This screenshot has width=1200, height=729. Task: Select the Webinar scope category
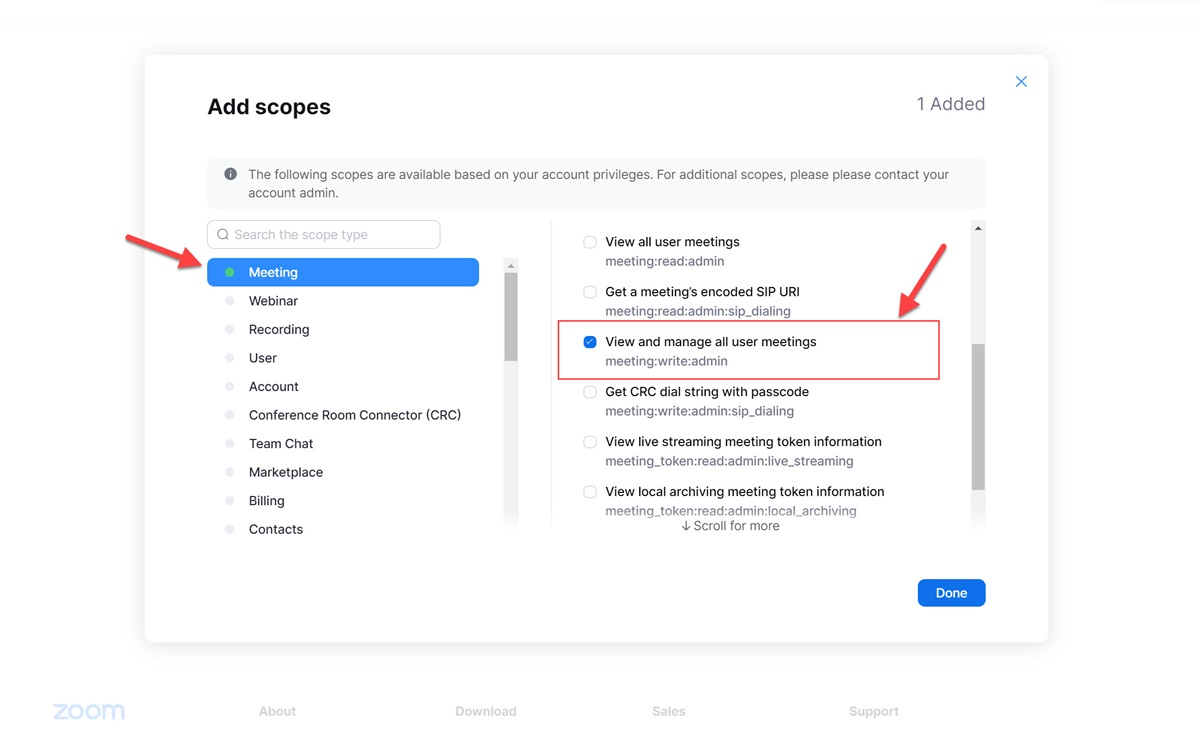[273, 301]
